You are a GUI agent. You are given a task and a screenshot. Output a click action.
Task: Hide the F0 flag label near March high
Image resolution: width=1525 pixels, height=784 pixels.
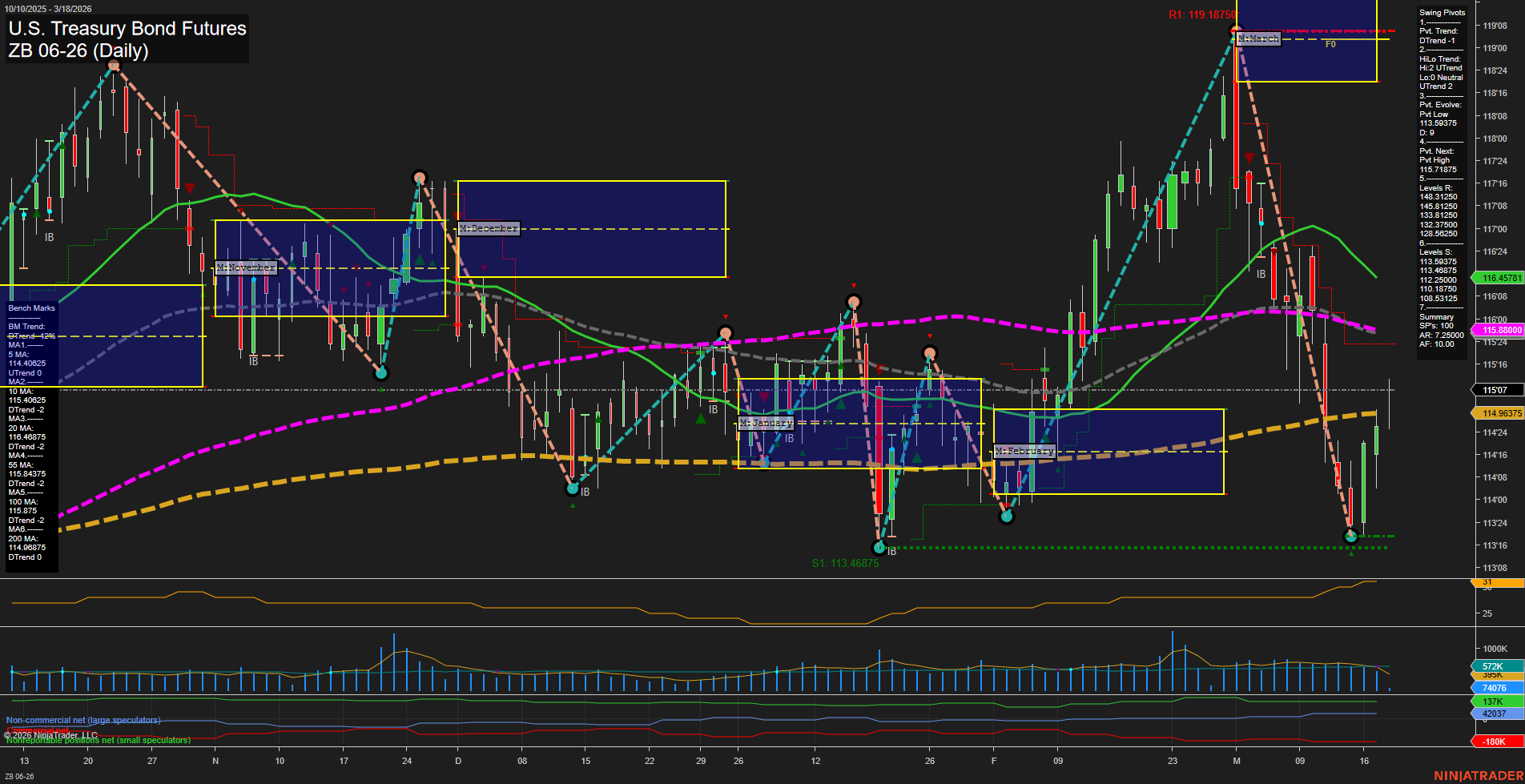1330,45
